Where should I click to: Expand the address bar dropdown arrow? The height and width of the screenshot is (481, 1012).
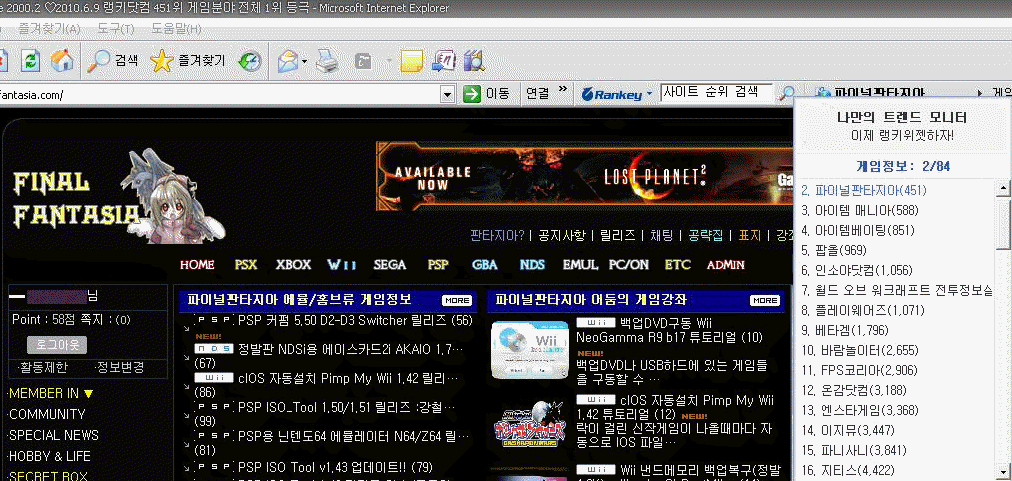tap(447, 94)
